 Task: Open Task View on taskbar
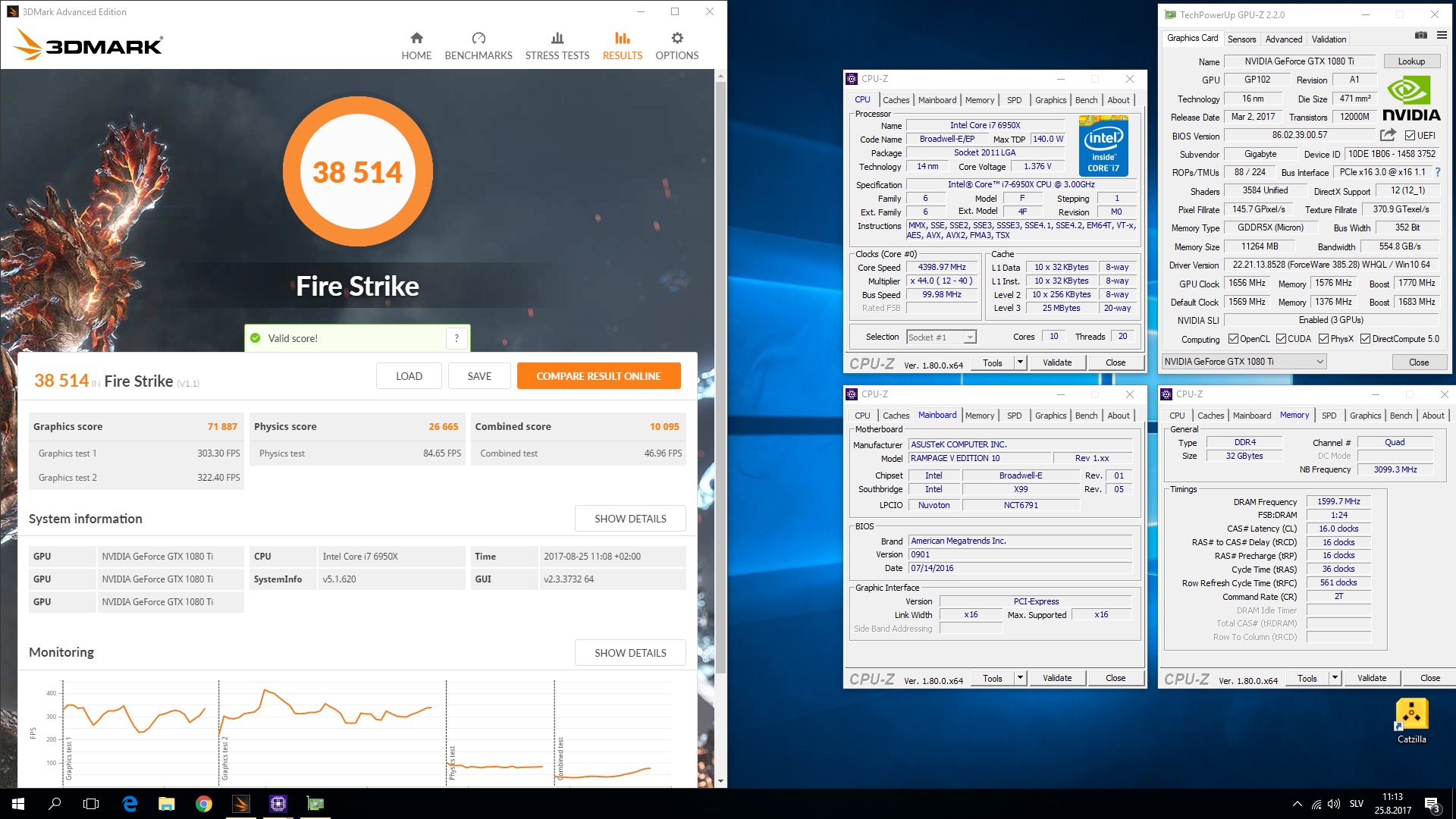point(91,804)
